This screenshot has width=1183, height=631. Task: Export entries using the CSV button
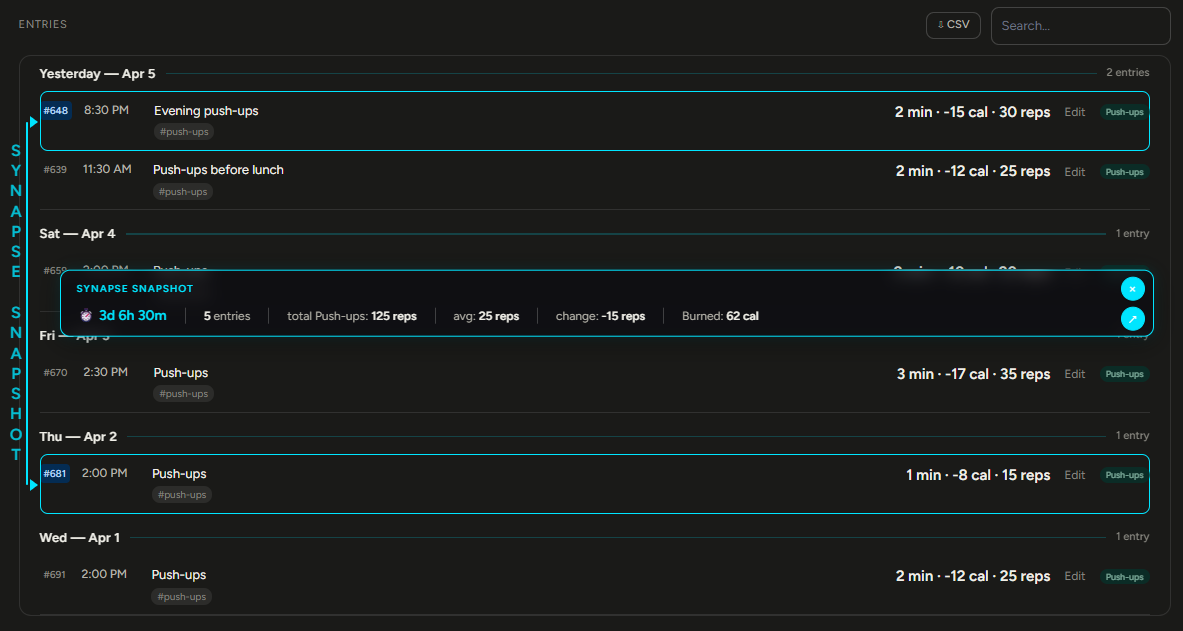click(x=953, y=25)
